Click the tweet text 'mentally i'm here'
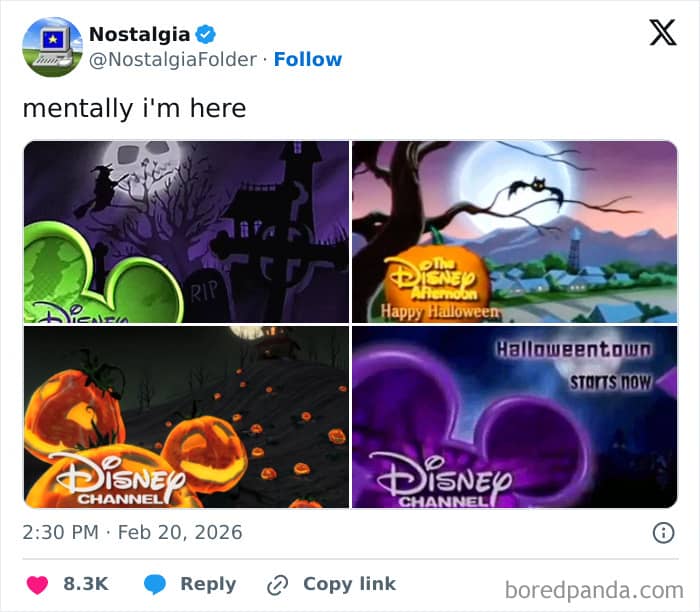 coord(134,108)
